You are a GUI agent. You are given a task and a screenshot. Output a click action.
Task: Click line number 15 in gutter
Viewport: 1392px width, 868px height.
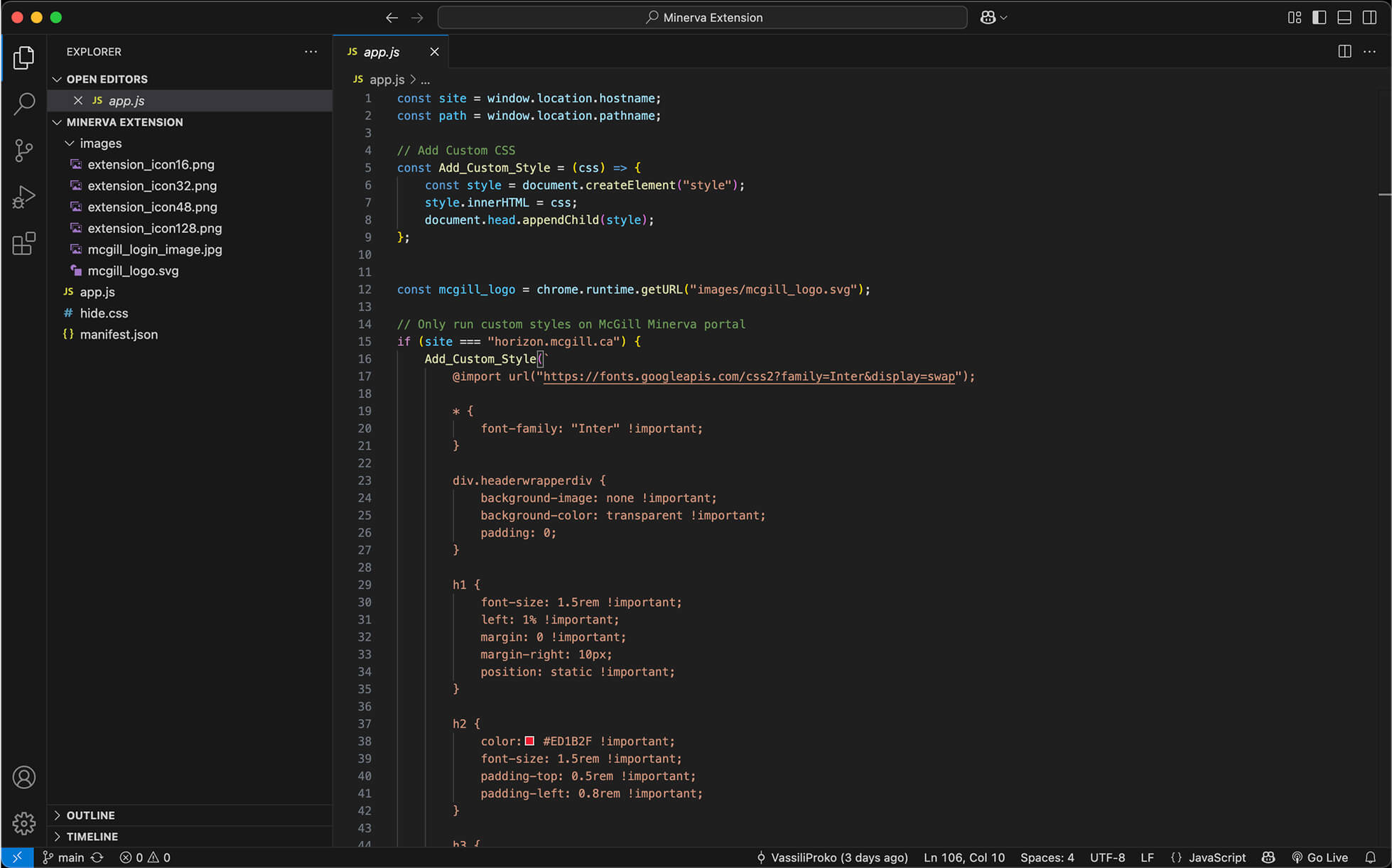pos(365,342)
